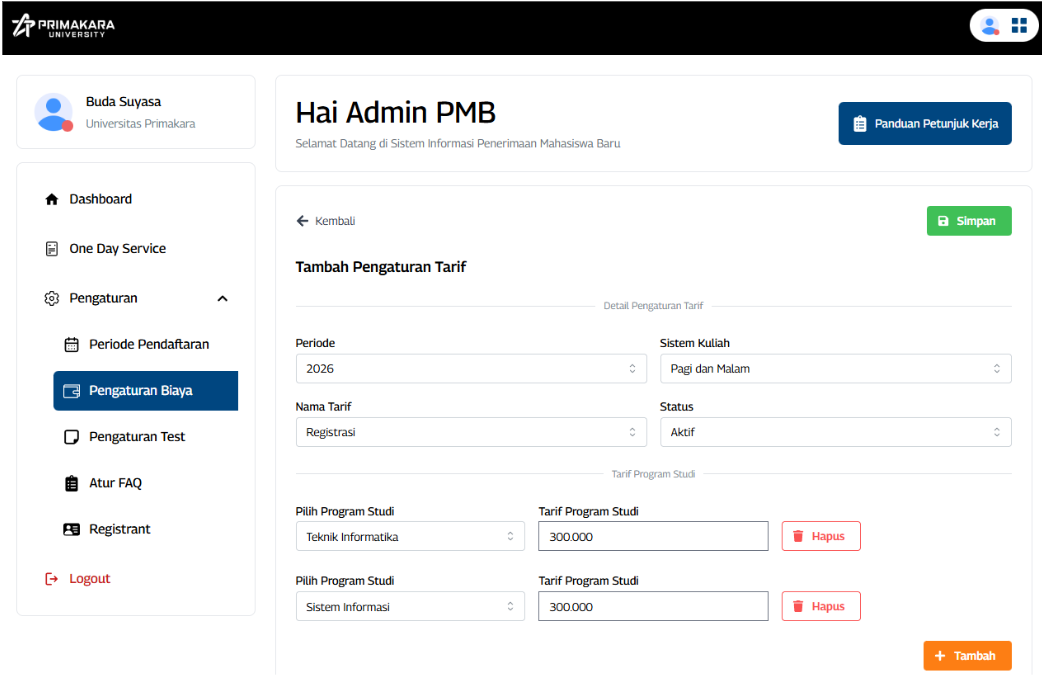Collapse the Pengaturan sidebar section
1042x686 pixels.
click(x=222, y=298)
